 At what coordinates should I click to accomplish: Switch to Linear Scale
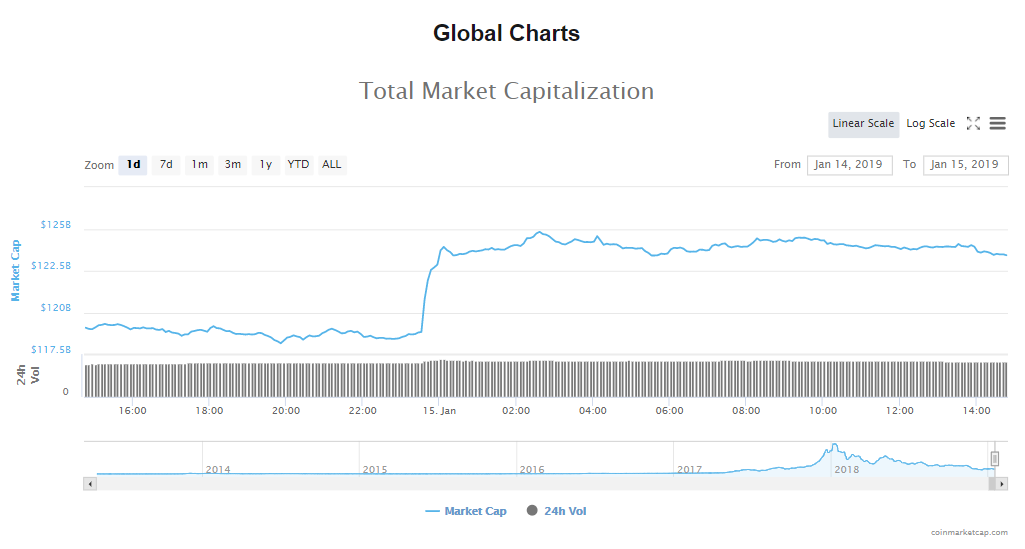[x=863, y=124]
